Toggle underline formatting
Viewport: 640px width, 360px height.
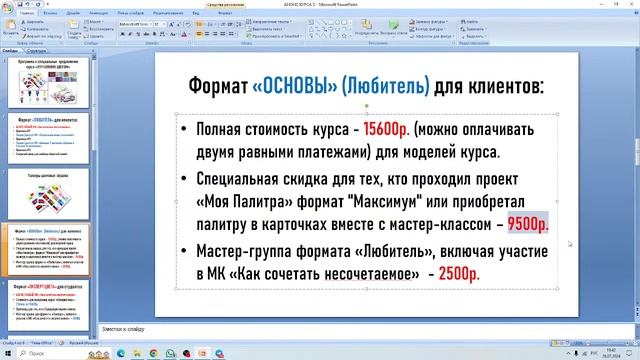point(138,34)
